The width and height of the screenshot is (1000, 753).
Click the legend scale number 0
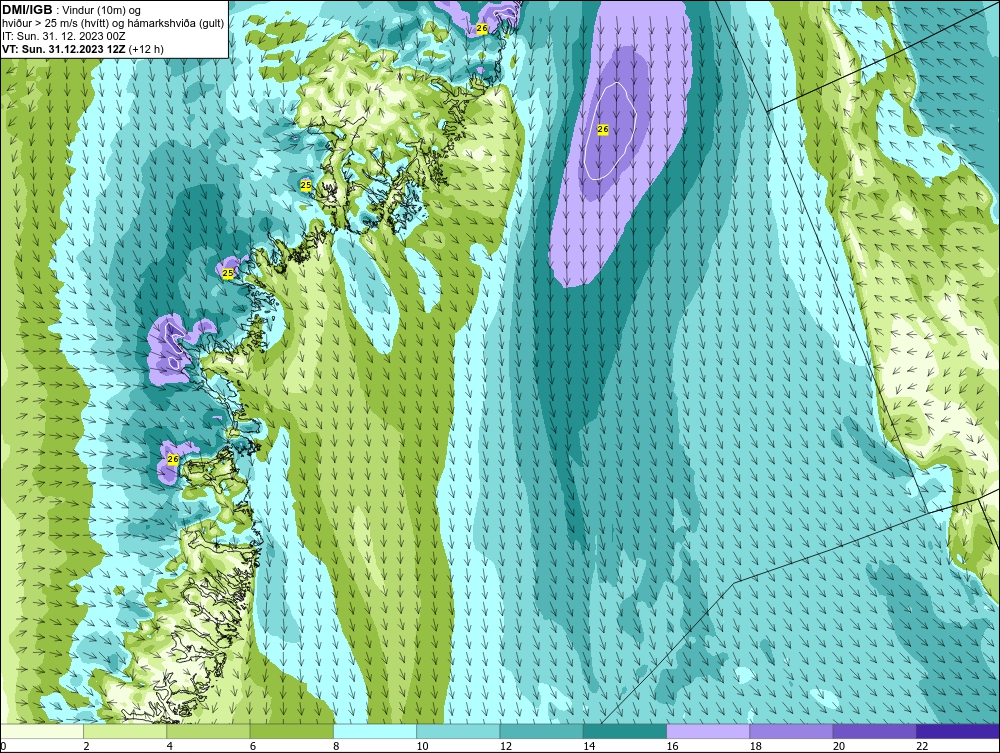pyautogui.click(x=3, y=747)
